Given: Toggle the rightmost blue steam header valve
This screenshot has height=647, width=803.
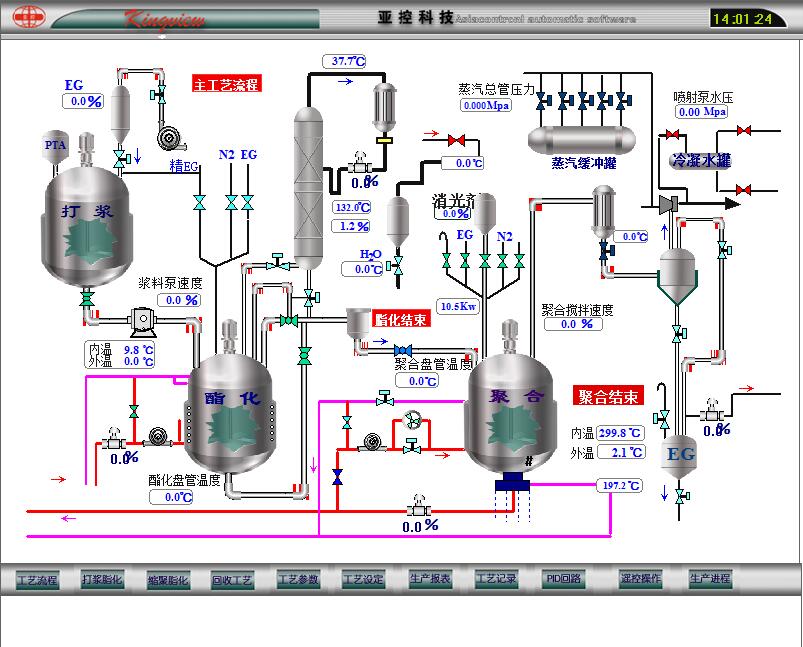Looking at the screenshot, I should coord(622,101).
